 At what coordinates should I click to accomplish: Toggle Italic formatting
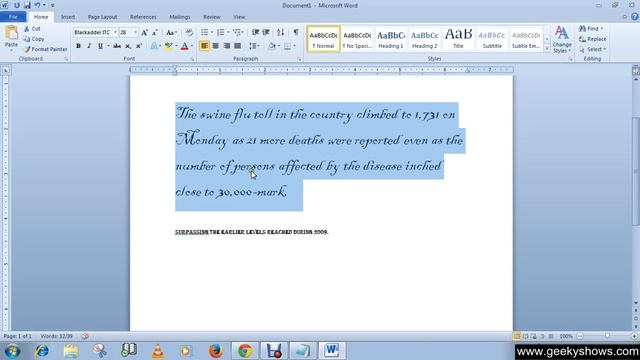(89, 46)
